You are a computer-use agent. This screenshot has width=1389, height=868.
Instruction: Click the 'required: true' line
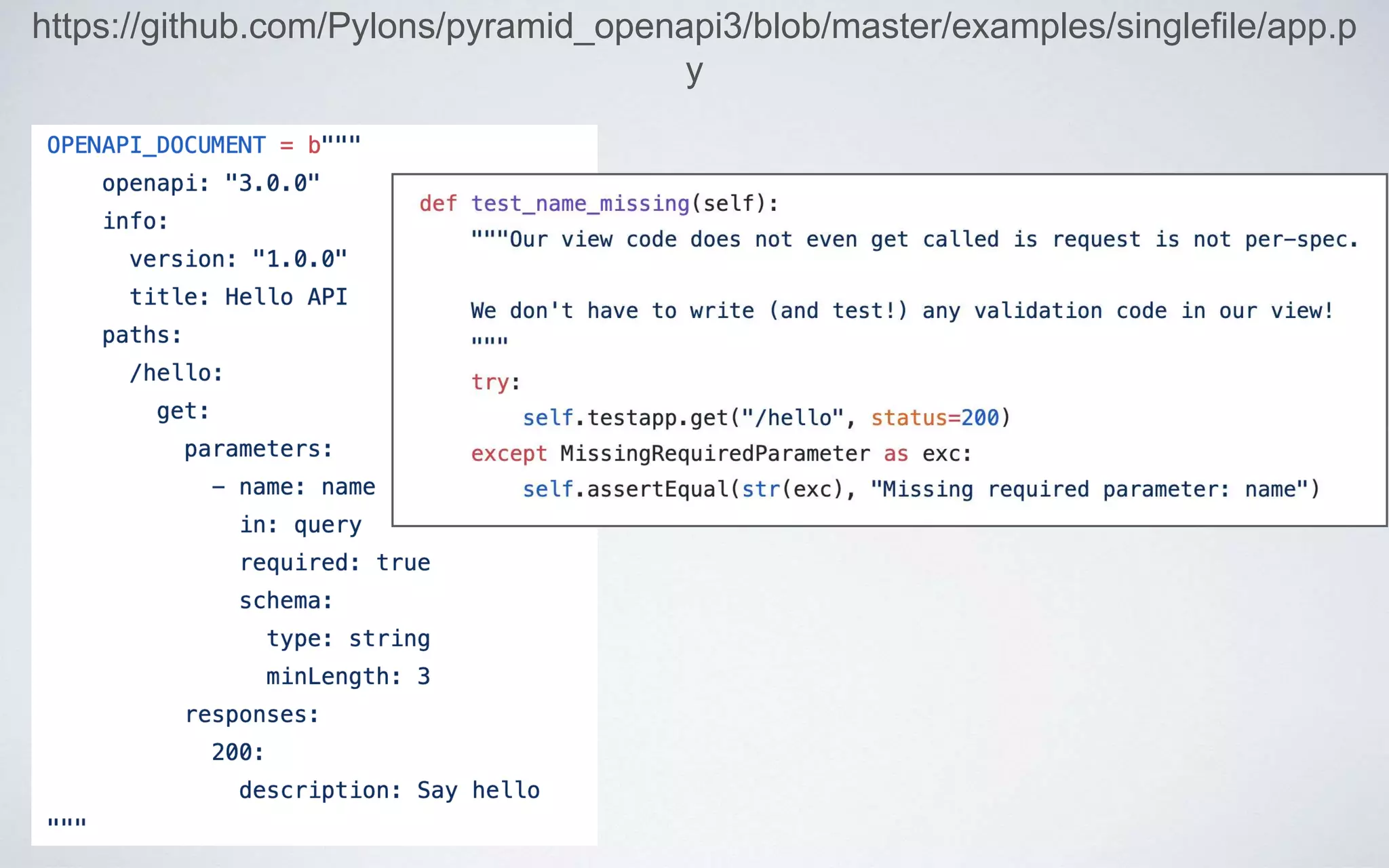[x=335, y=563]
